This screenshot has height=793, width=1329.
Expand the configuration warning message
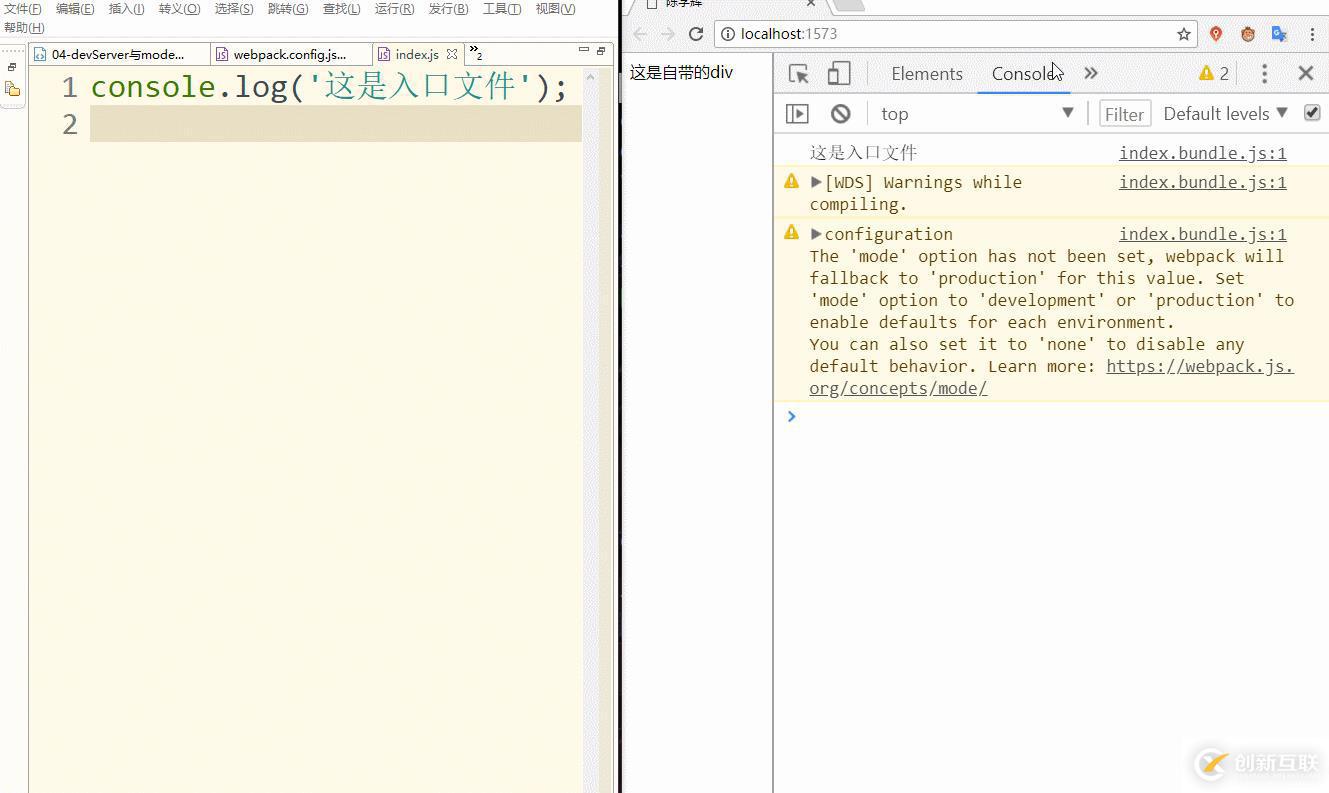[x=816, y=234]
